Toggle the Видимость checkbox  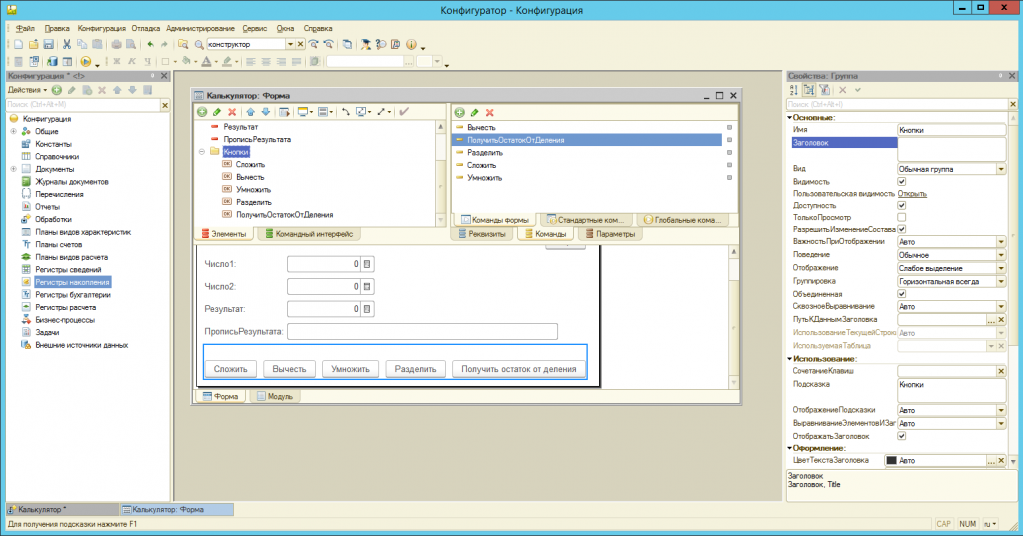point(902,182)
